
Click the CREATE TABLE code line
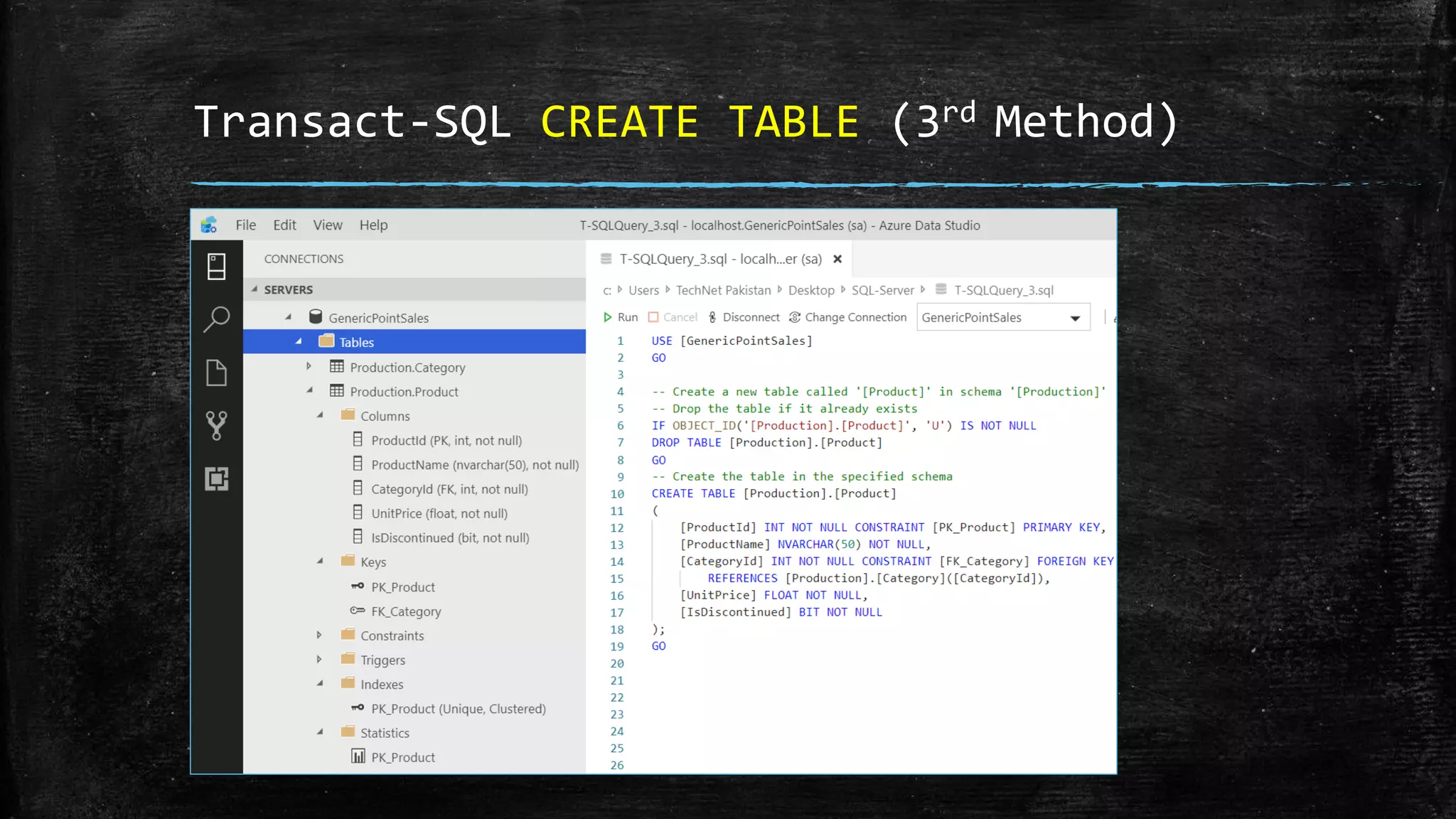(x=773, y=493)
